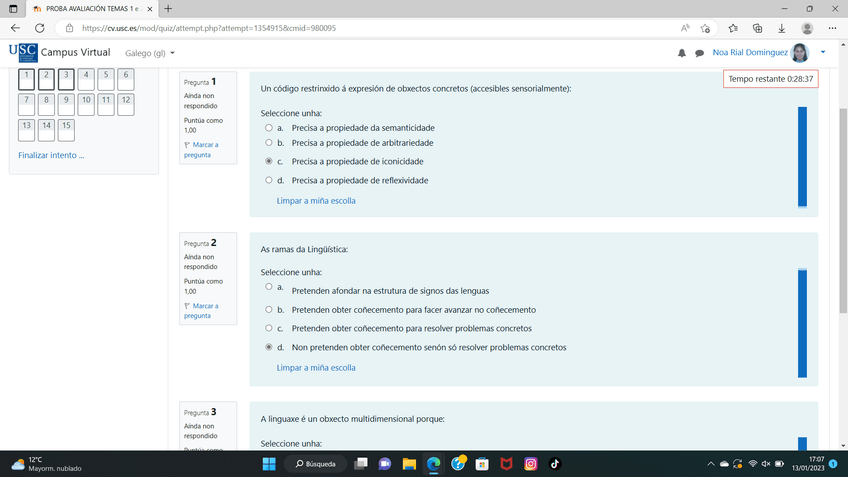848x477 pixels.
Task: Open weather widget showing 12°C
Action: click(46, 464)
